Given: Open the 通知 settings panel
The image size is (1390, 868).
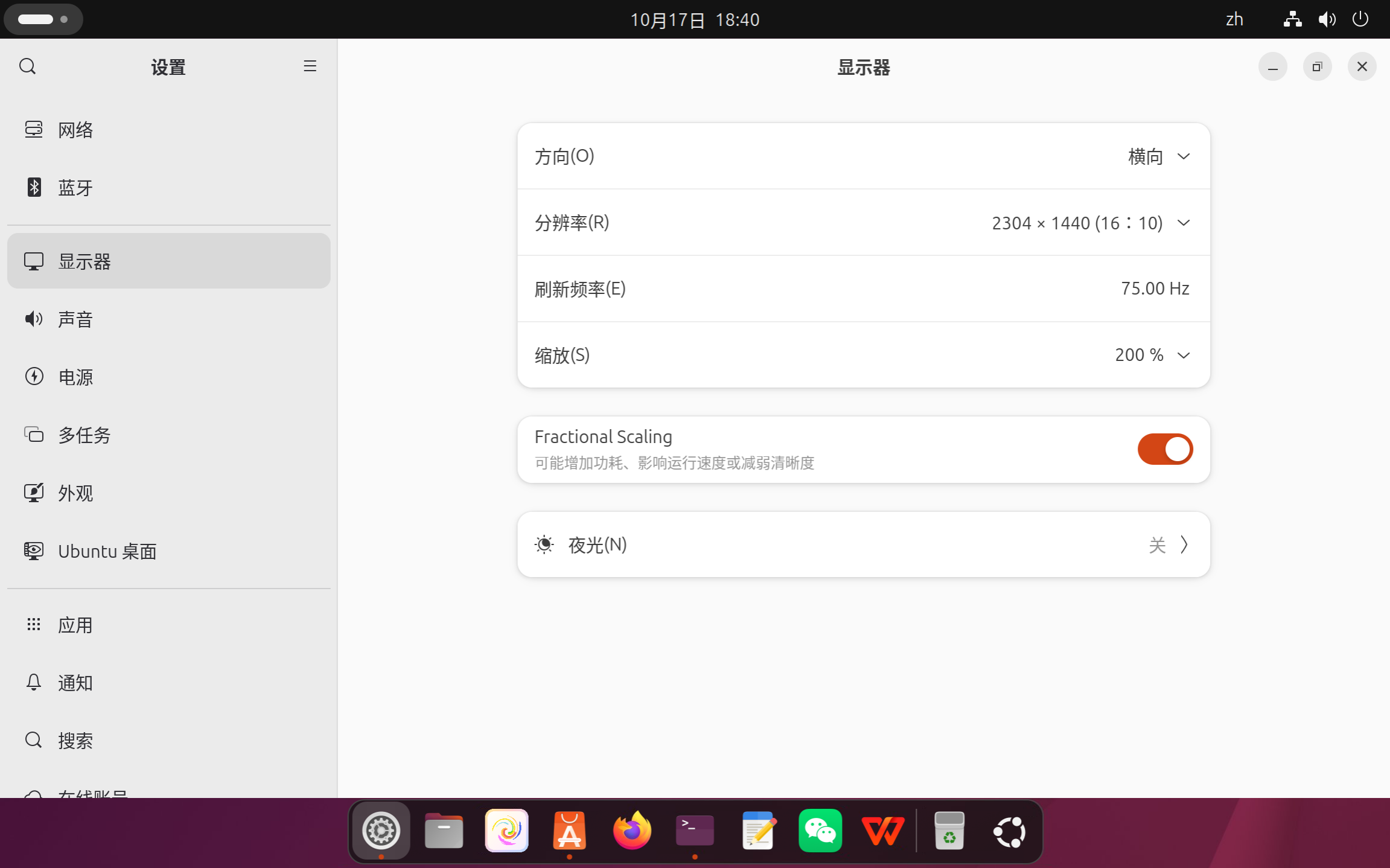Looking at the screenshot, I should (x=169, y=683).
